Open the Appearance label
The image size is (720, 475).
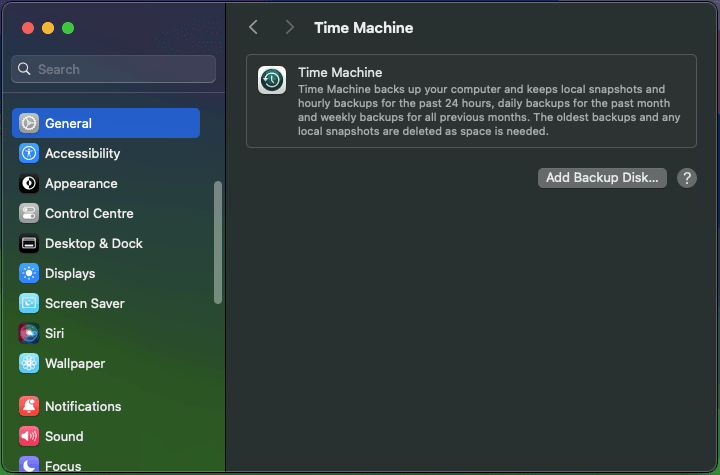tap(81, 183)
